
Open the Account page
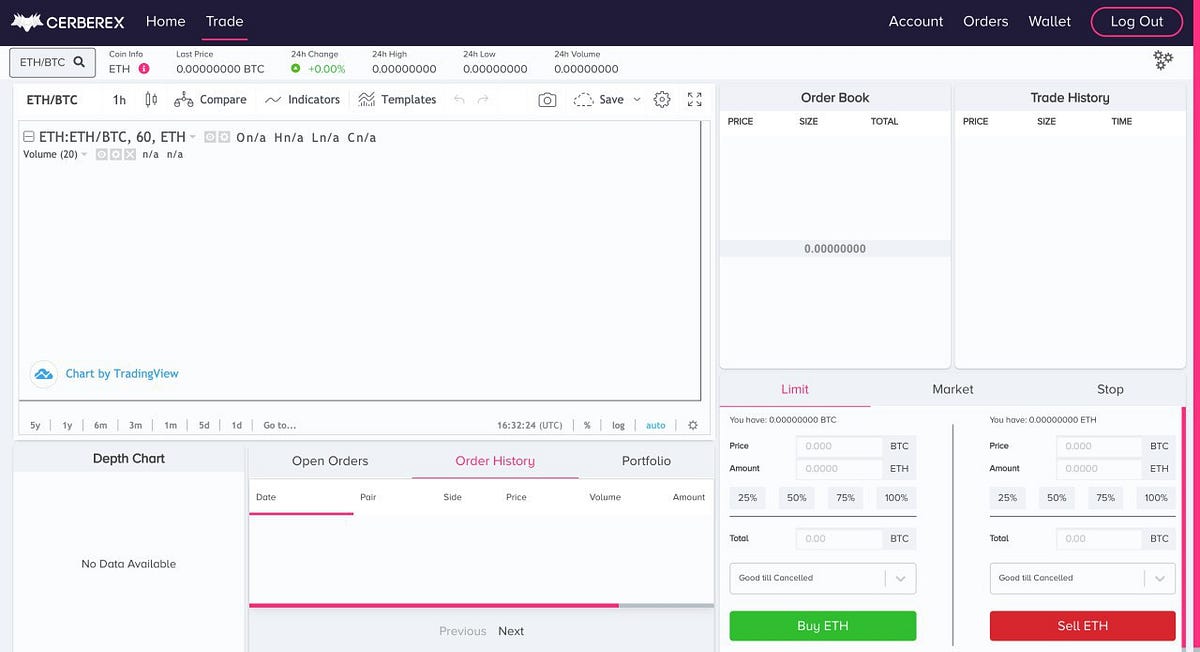[916, 21]
